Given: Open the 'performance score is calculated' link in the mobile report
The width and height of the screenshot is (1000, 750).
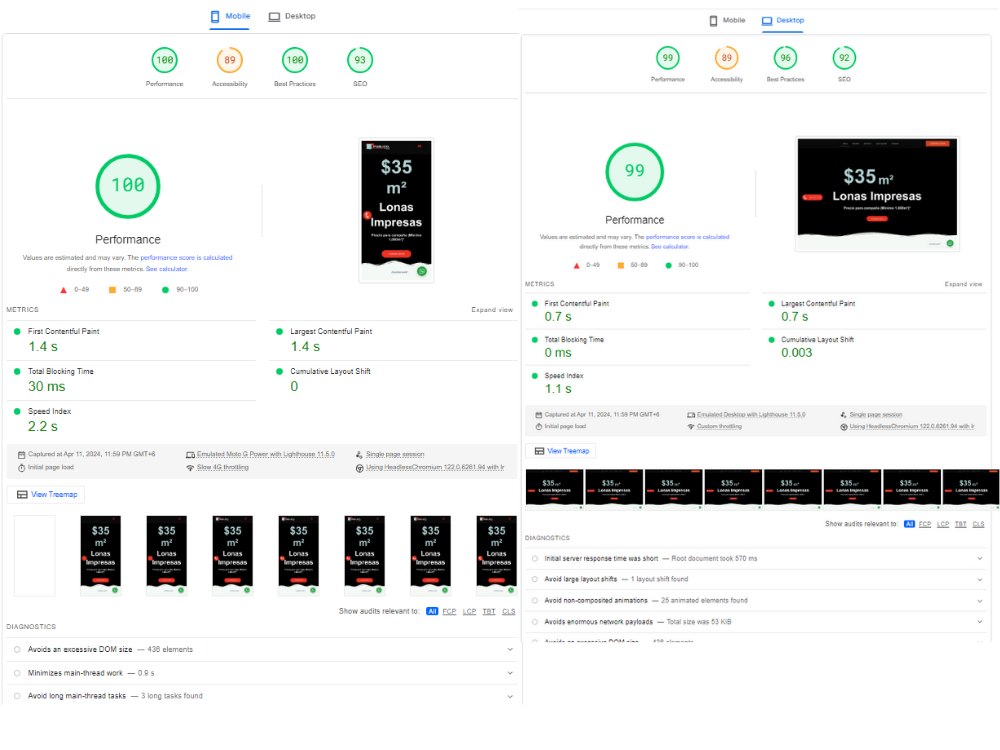Looking at the screenshot, I should pos(186,258).
